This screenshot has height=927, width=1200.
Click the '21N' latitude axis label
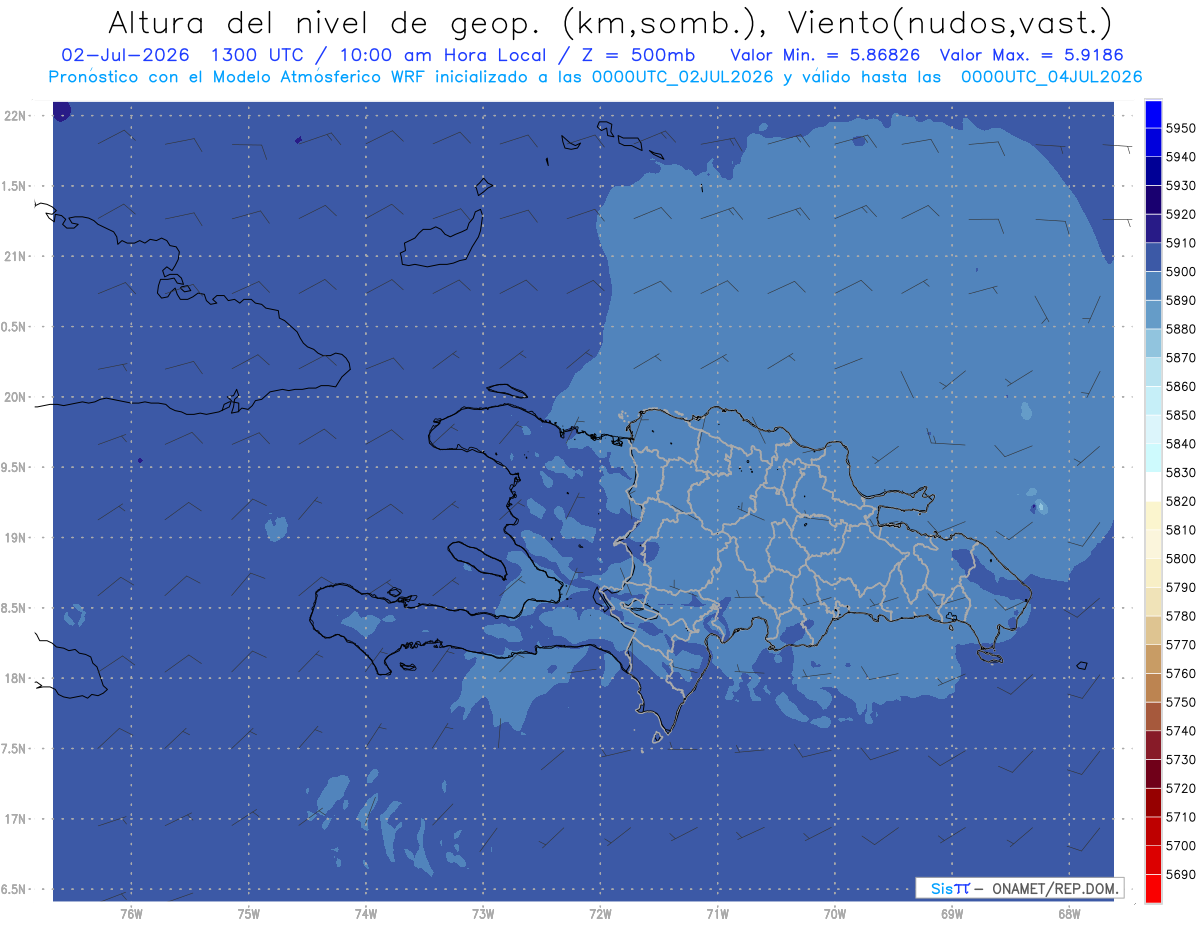coord(16,256)
